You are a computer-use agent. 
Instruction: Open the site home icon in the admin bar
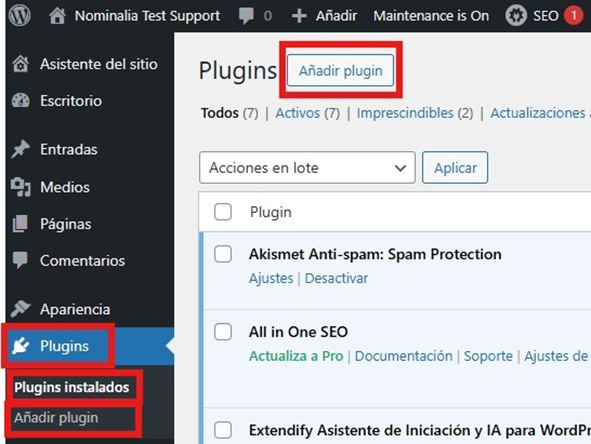[x=57, y=16]
